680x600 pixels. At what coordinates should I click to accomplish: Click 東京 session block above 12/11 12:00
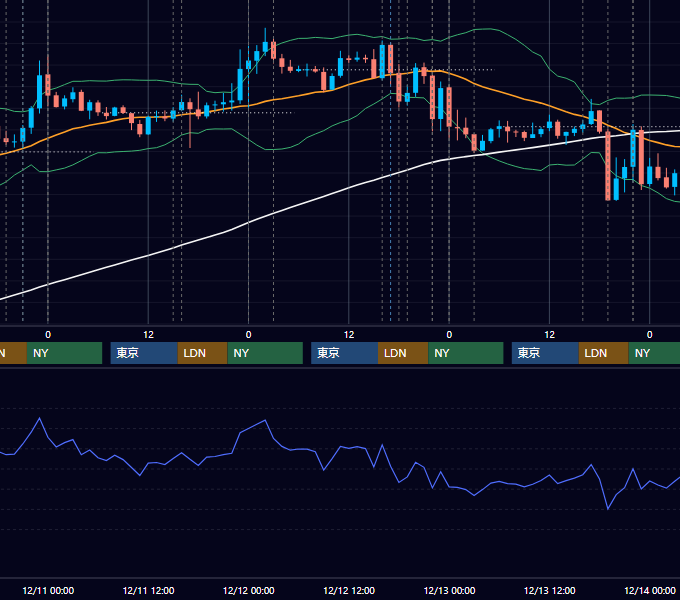[x=144, y=353]
